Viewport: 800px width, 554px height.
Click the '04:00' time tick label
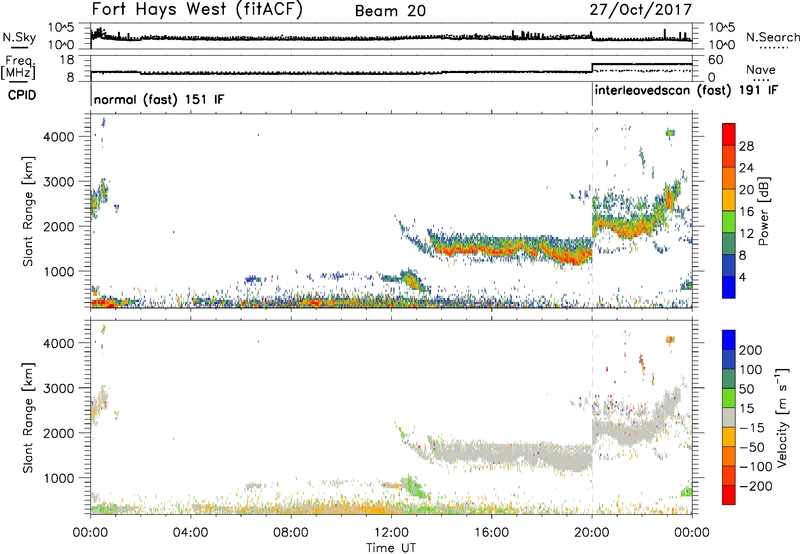[x=191, y=533]
